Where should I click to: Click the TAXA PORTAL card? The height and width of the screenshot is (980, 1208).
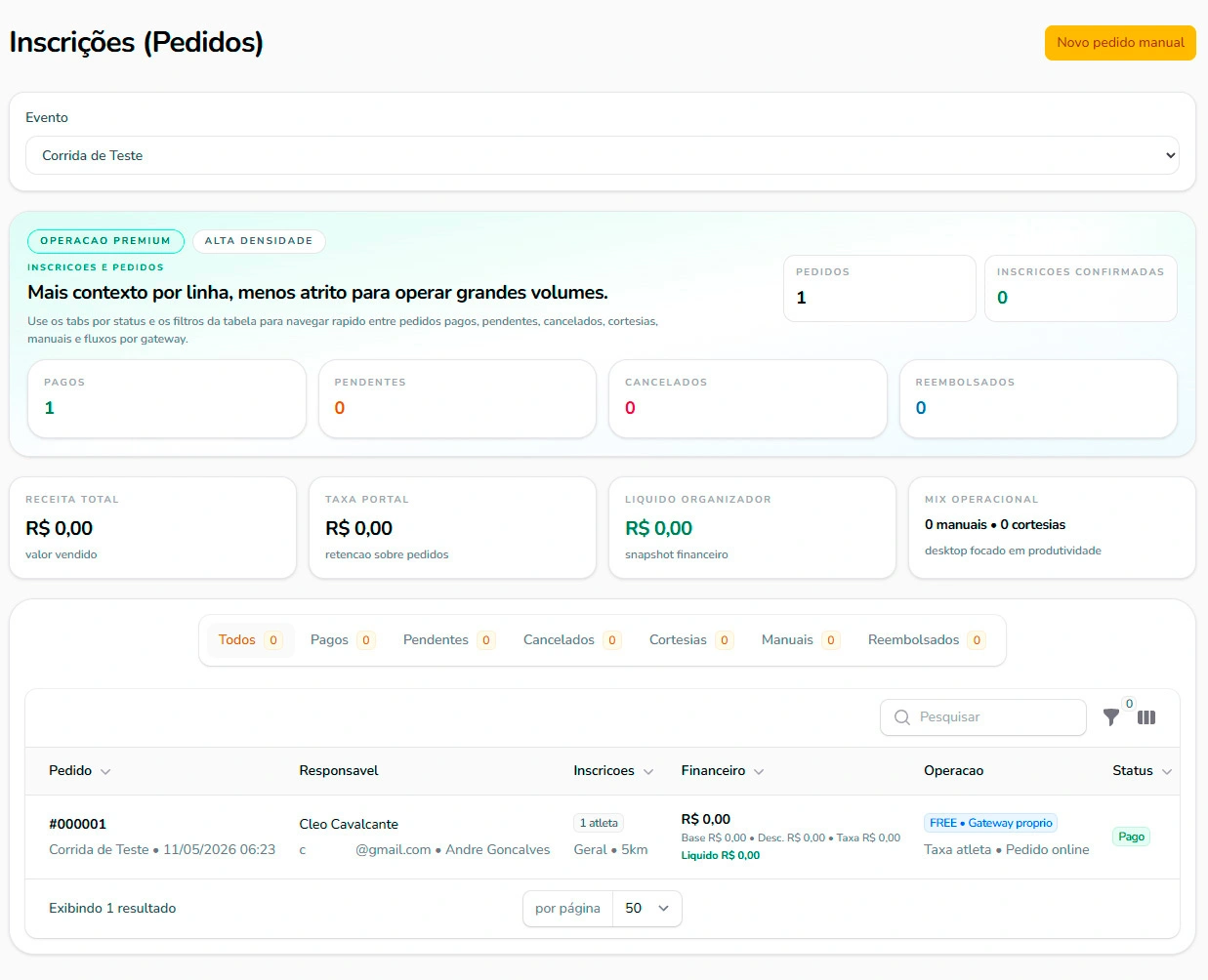[452, 527]
